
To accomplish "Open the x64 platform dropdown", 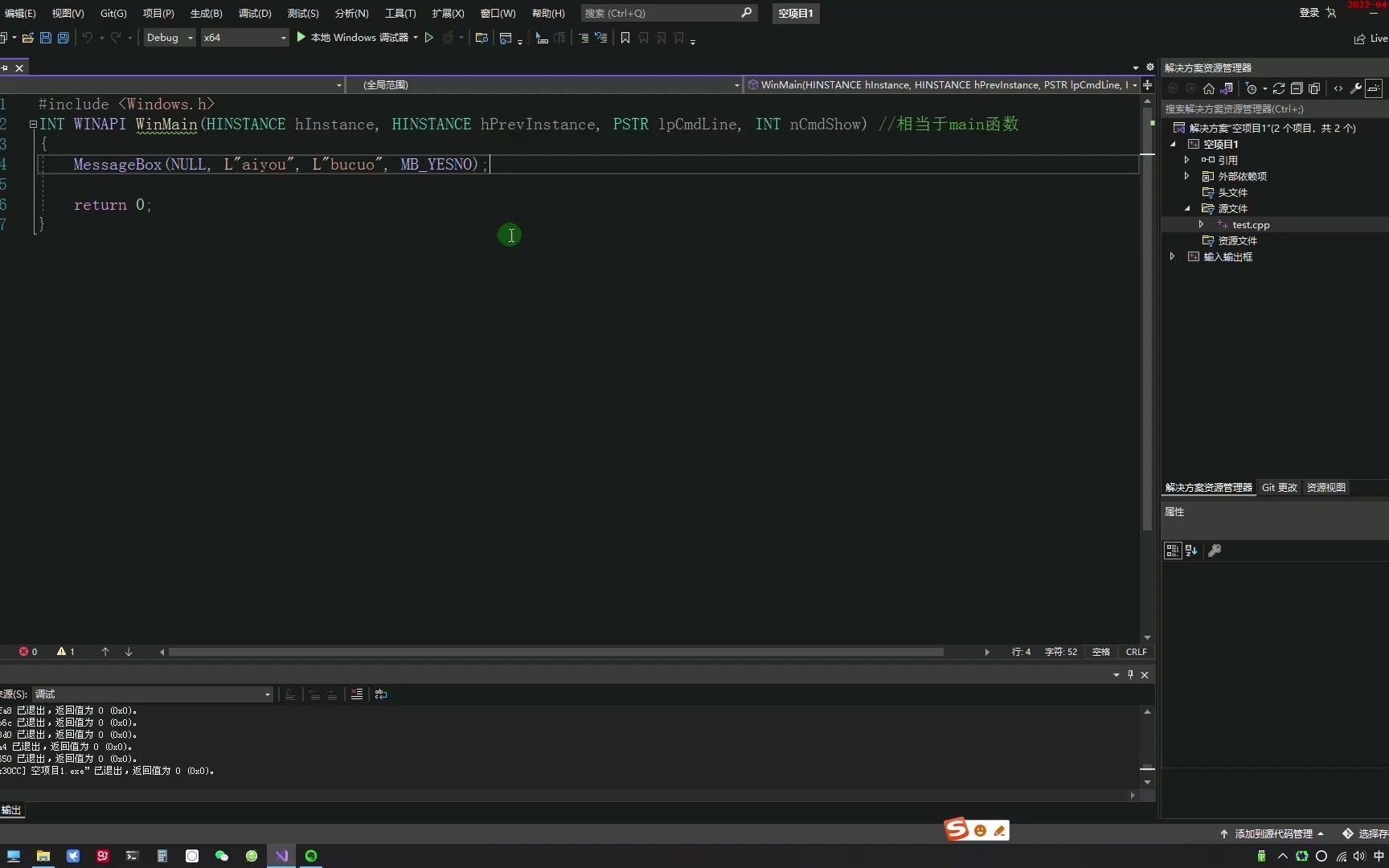I will 244,38.
